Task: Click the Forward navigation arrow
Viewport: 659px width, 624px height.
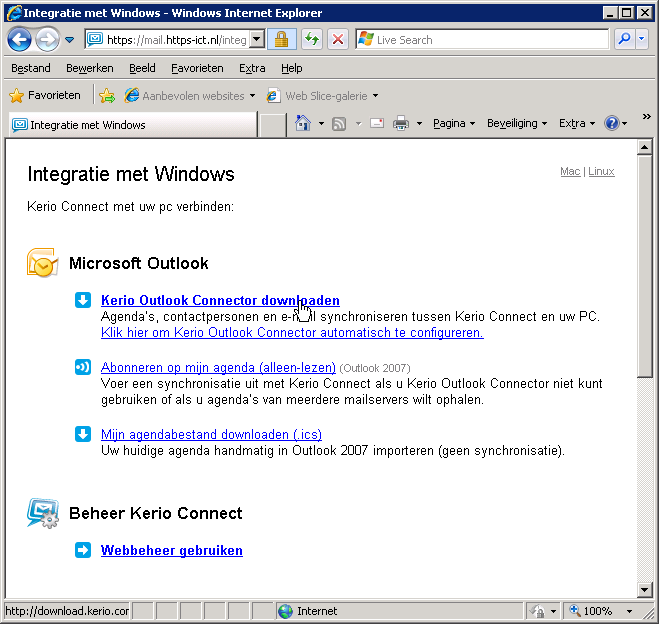Action: click(x=47, y=40)
